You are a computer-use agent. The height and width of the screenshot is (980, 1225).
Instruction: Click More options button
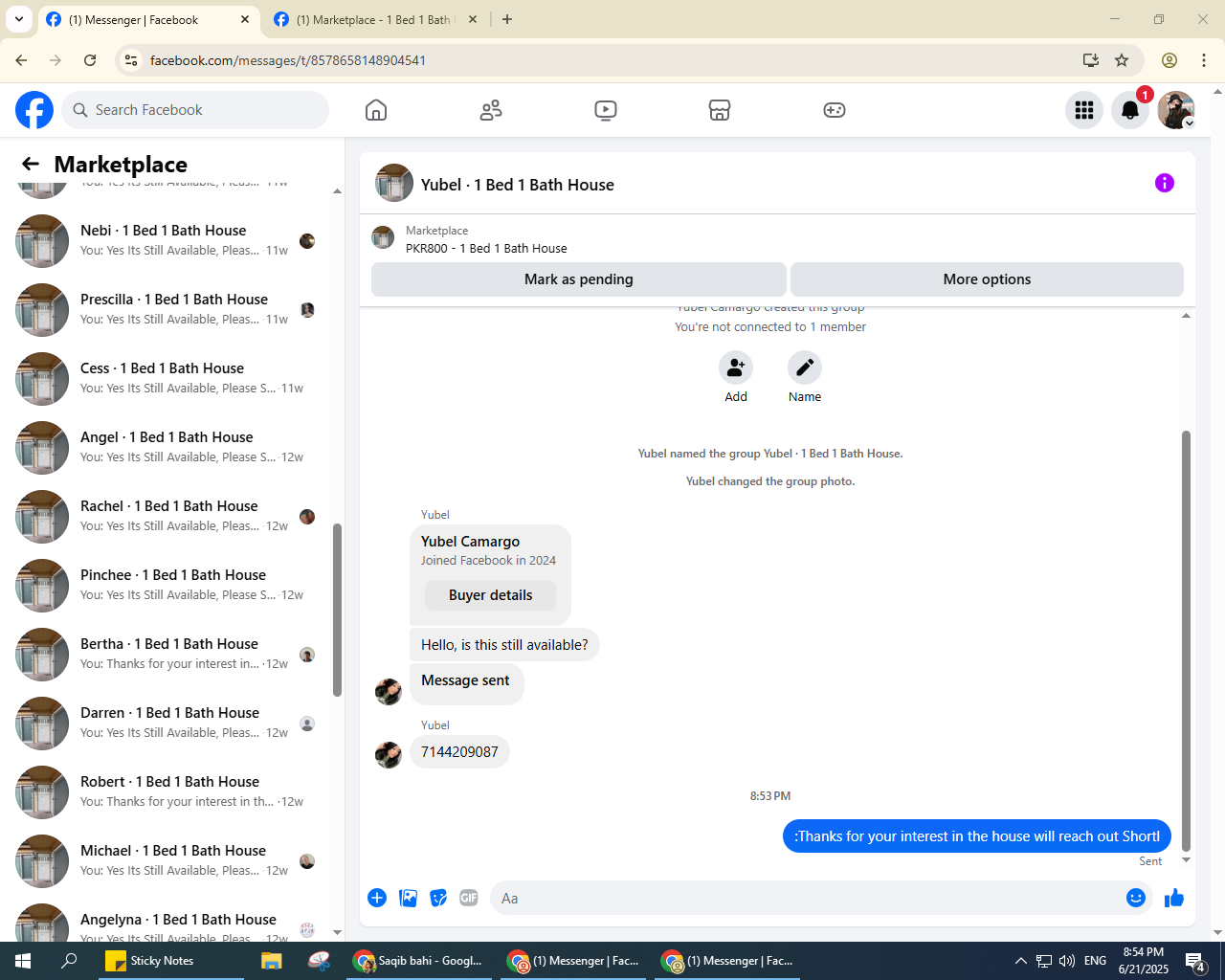(987, 279)
